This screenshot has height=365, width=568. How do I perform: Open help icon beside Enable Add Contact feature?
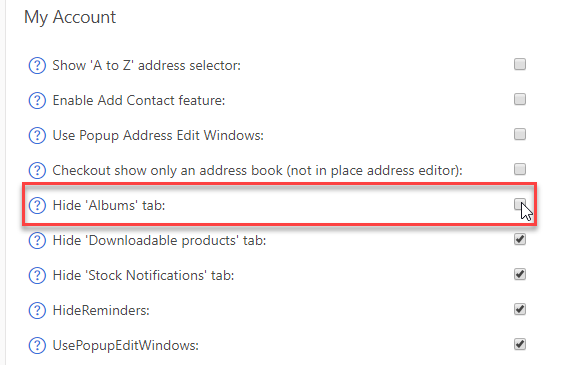[x=37, y=101]
